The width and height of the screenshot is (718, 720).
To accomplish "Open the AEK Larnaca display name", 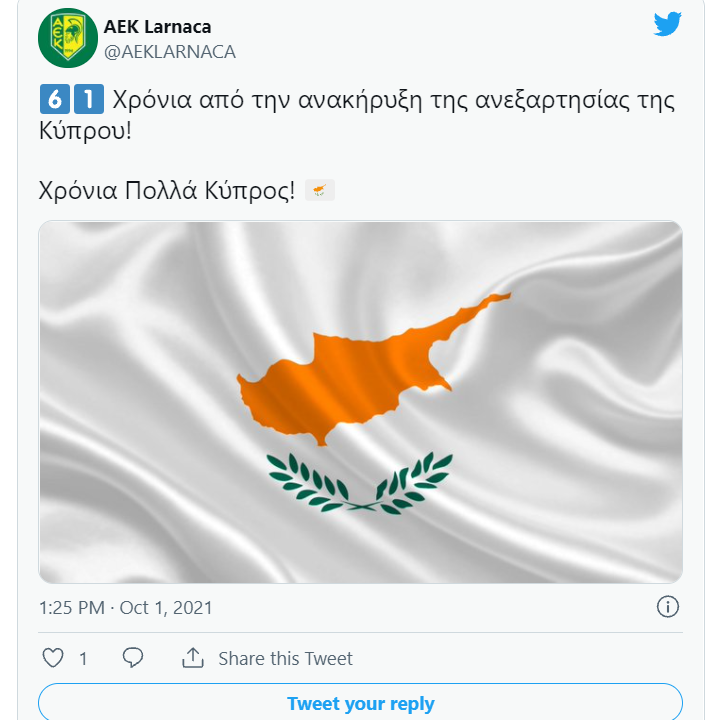I will 157,27.
